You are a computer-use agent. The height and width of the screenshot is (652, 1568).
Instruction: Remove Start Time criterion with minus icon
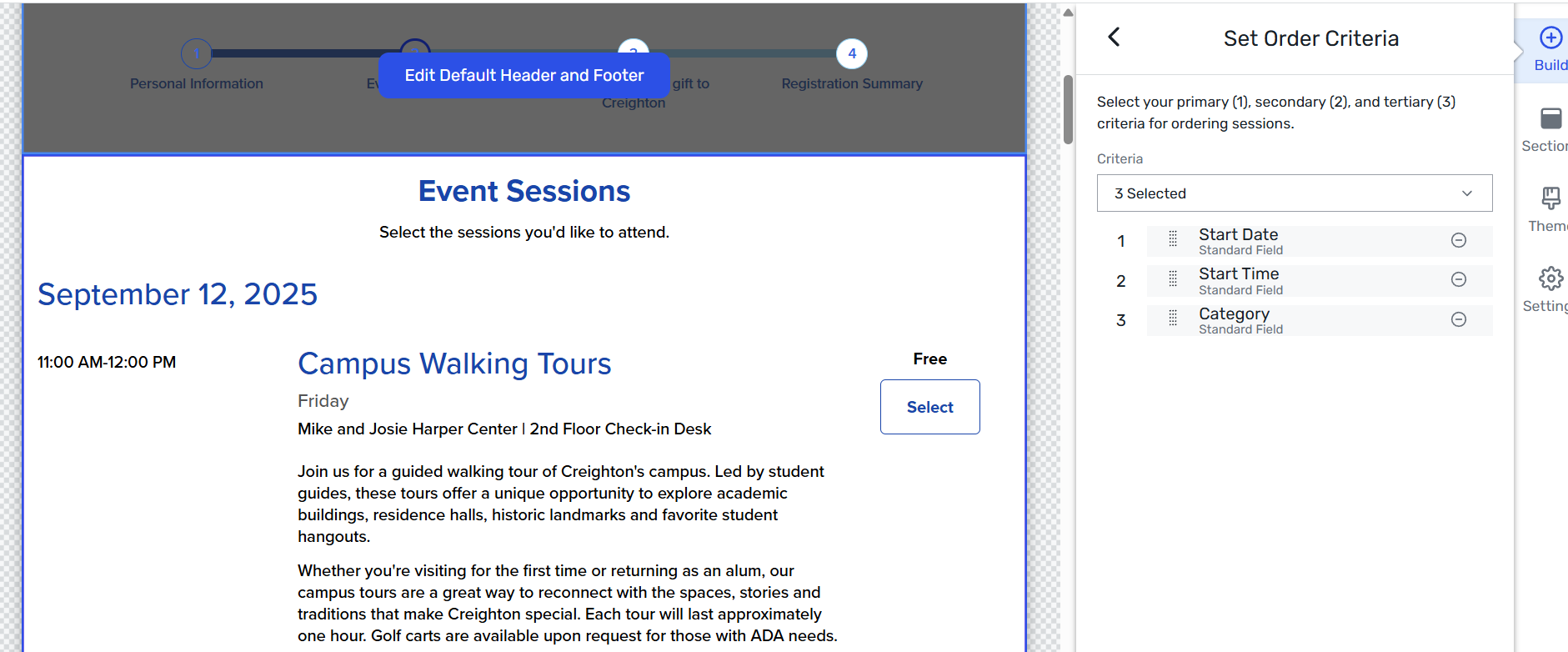1459,279
